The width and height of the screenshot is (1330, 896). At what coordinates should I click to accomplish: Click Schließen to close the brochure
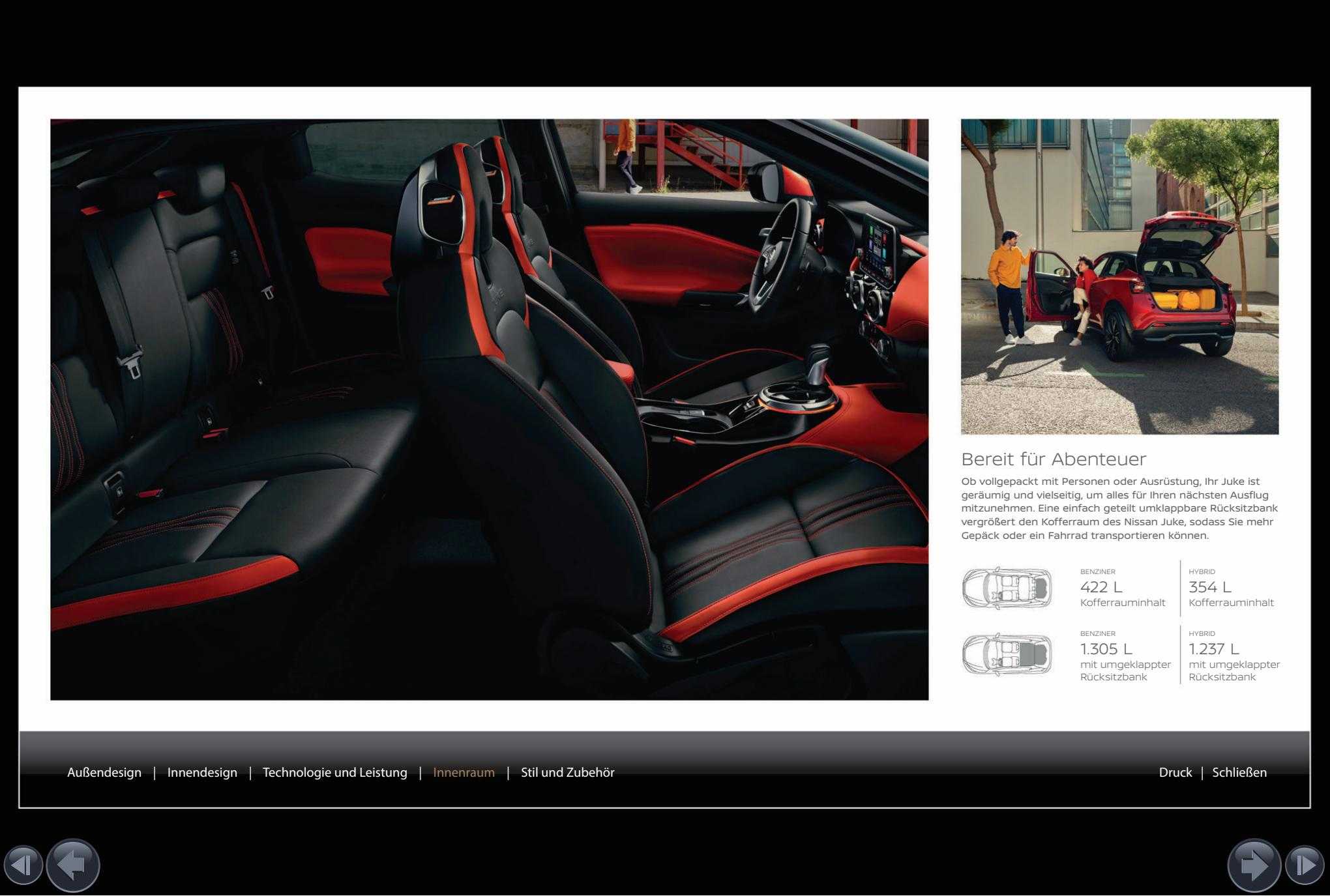point(1239,772)
